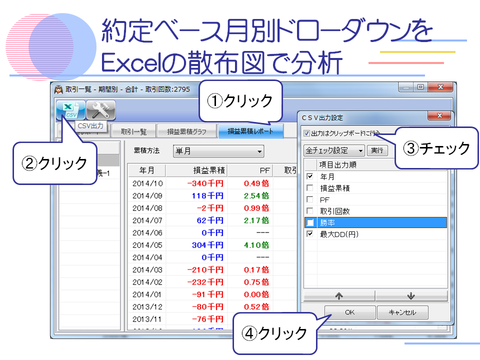Image resolution: width=480 pixels, height=360 pixels.
Task: Click the CSV export icon
Action: pos(70,110)
